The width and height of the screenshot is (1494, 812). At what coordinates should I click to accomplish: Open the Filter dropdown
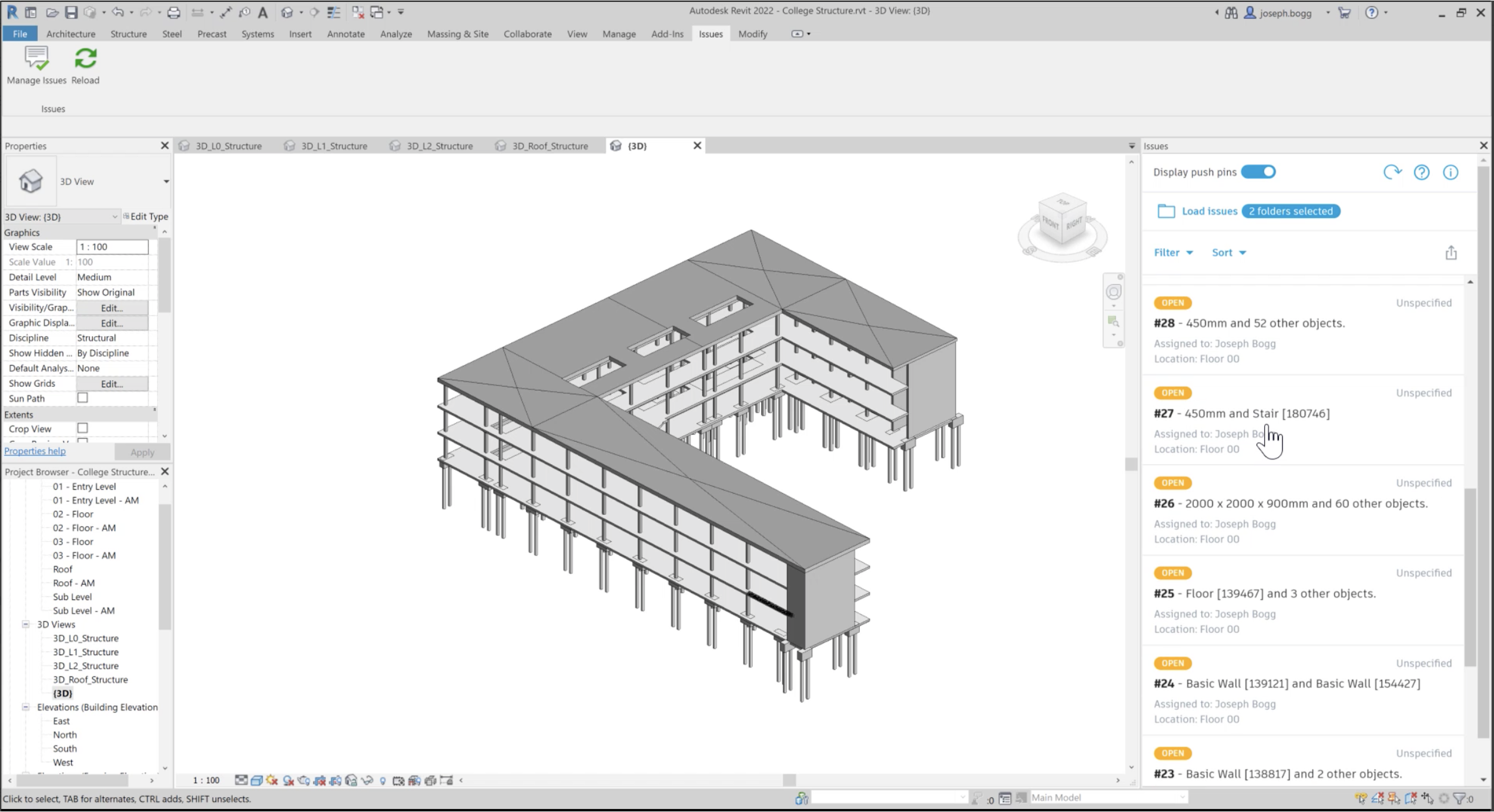pos(1173,253)
